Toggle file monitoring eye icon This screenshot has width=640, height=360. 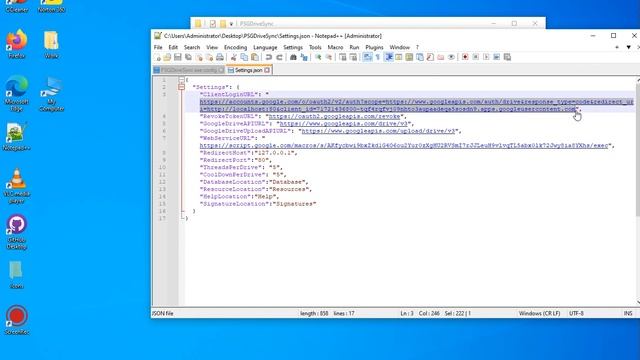(451, 57)
